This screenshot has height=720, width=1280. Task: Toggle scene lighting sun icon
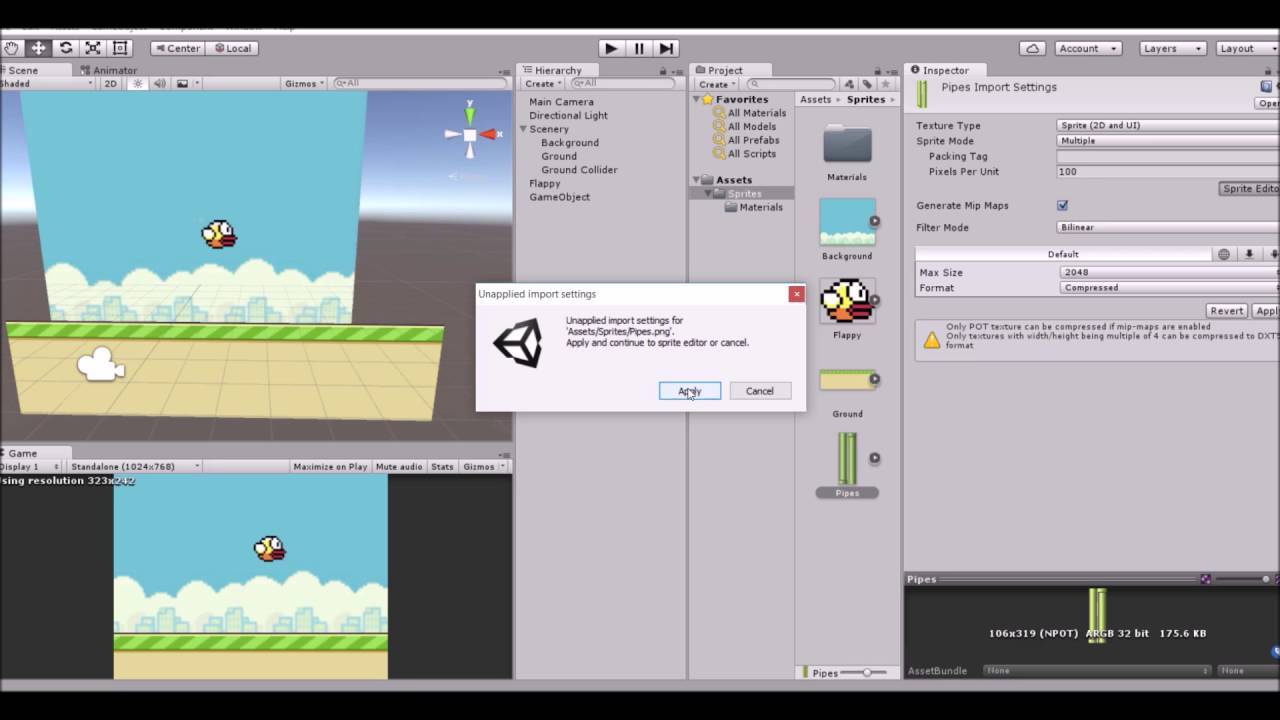tap(138, 84)
